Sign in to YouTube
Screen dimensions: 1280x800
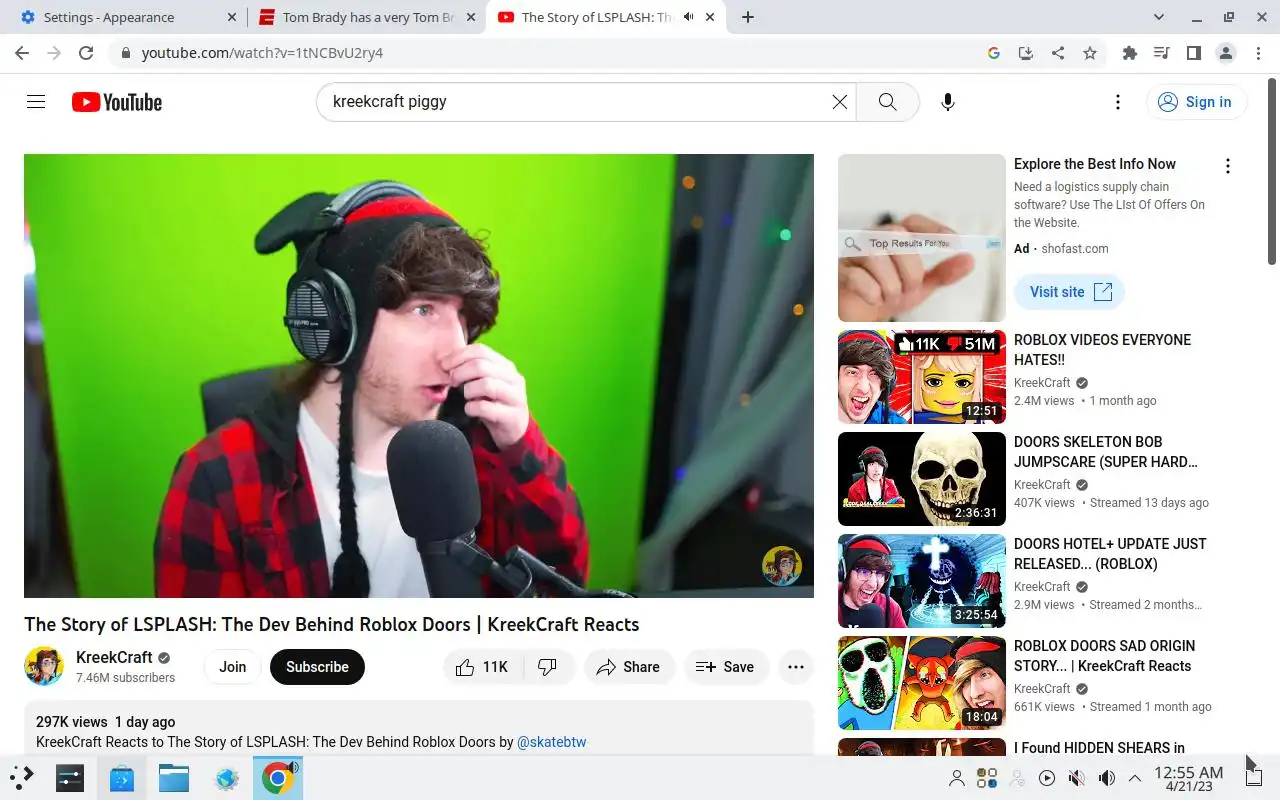1195,102
